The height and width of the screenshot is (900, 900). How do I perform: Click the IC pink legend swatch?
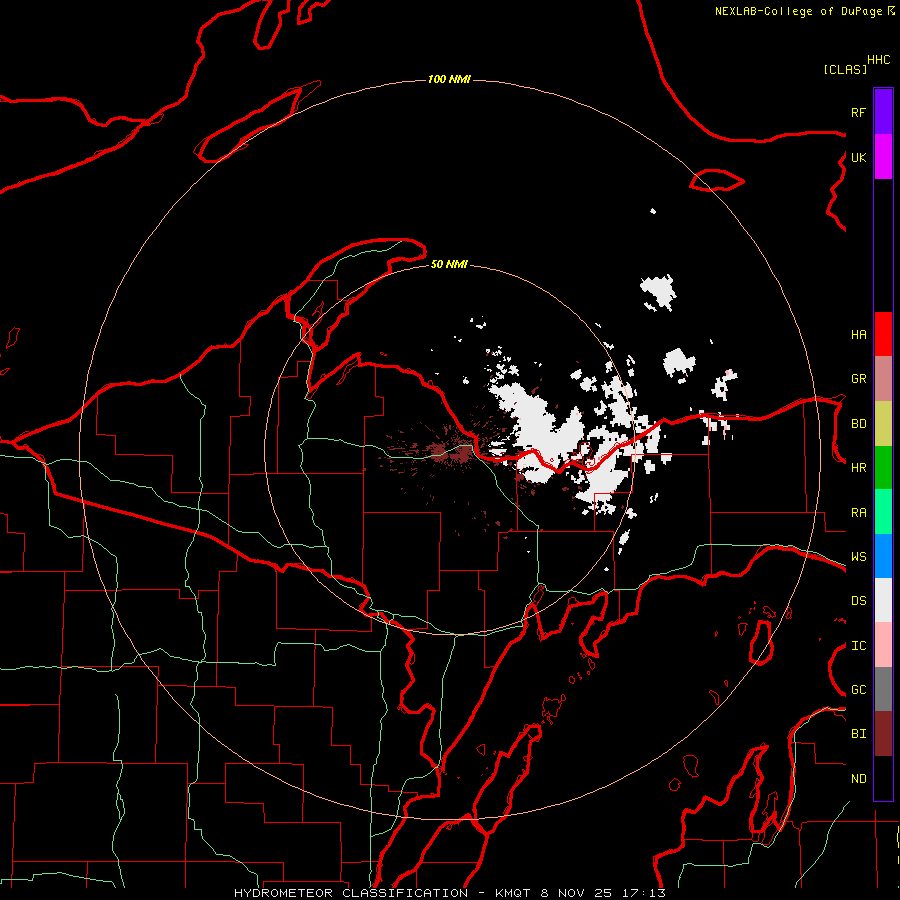point(883,645)
